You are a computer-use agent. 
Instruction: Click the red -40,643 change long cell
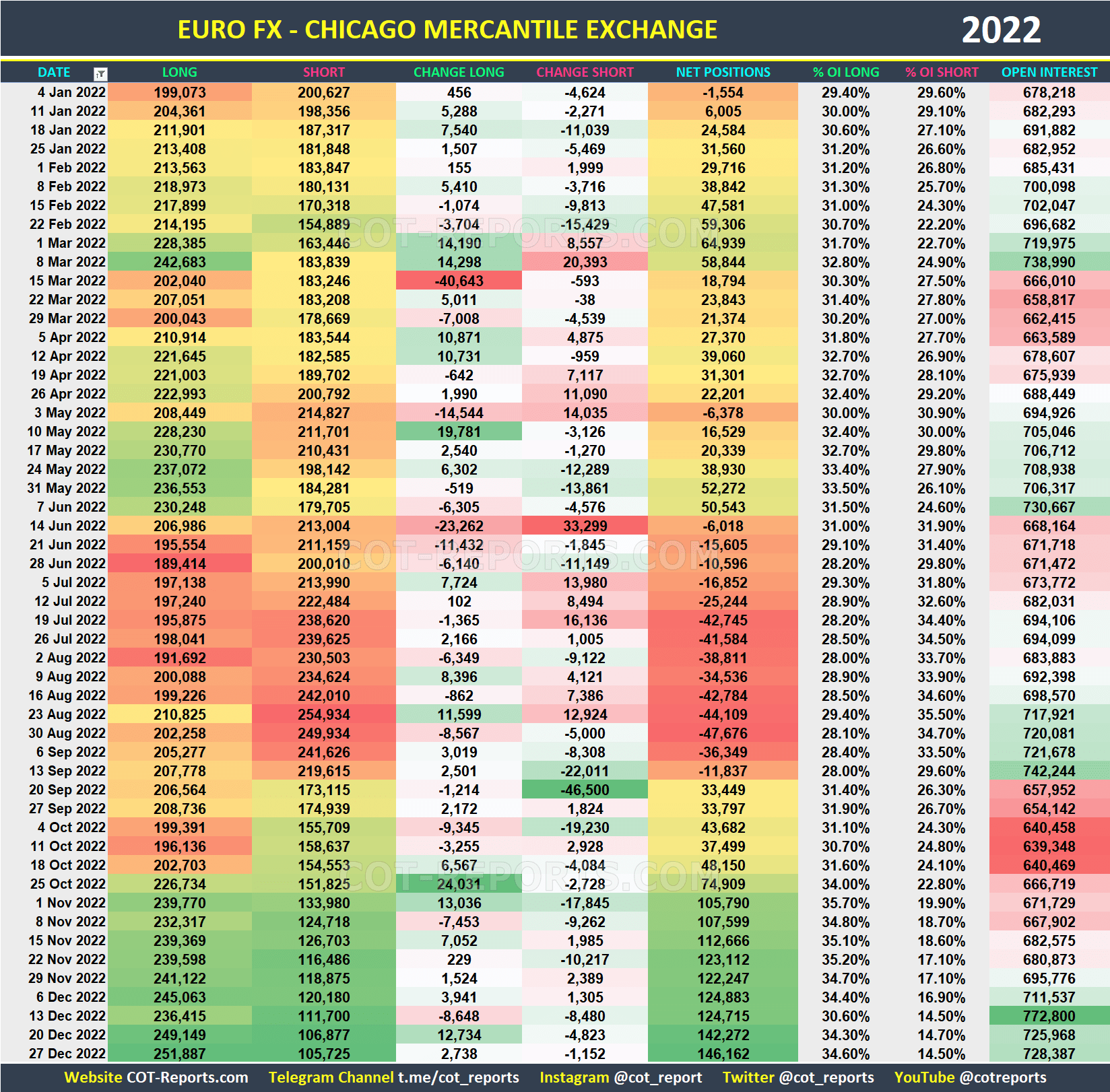459,281
